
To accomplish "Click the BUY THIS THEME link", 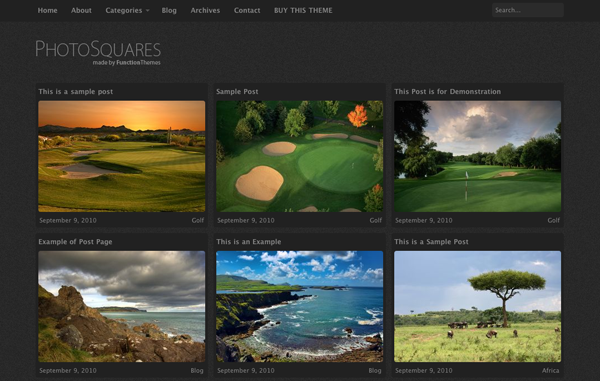I will tap(303, 10).
